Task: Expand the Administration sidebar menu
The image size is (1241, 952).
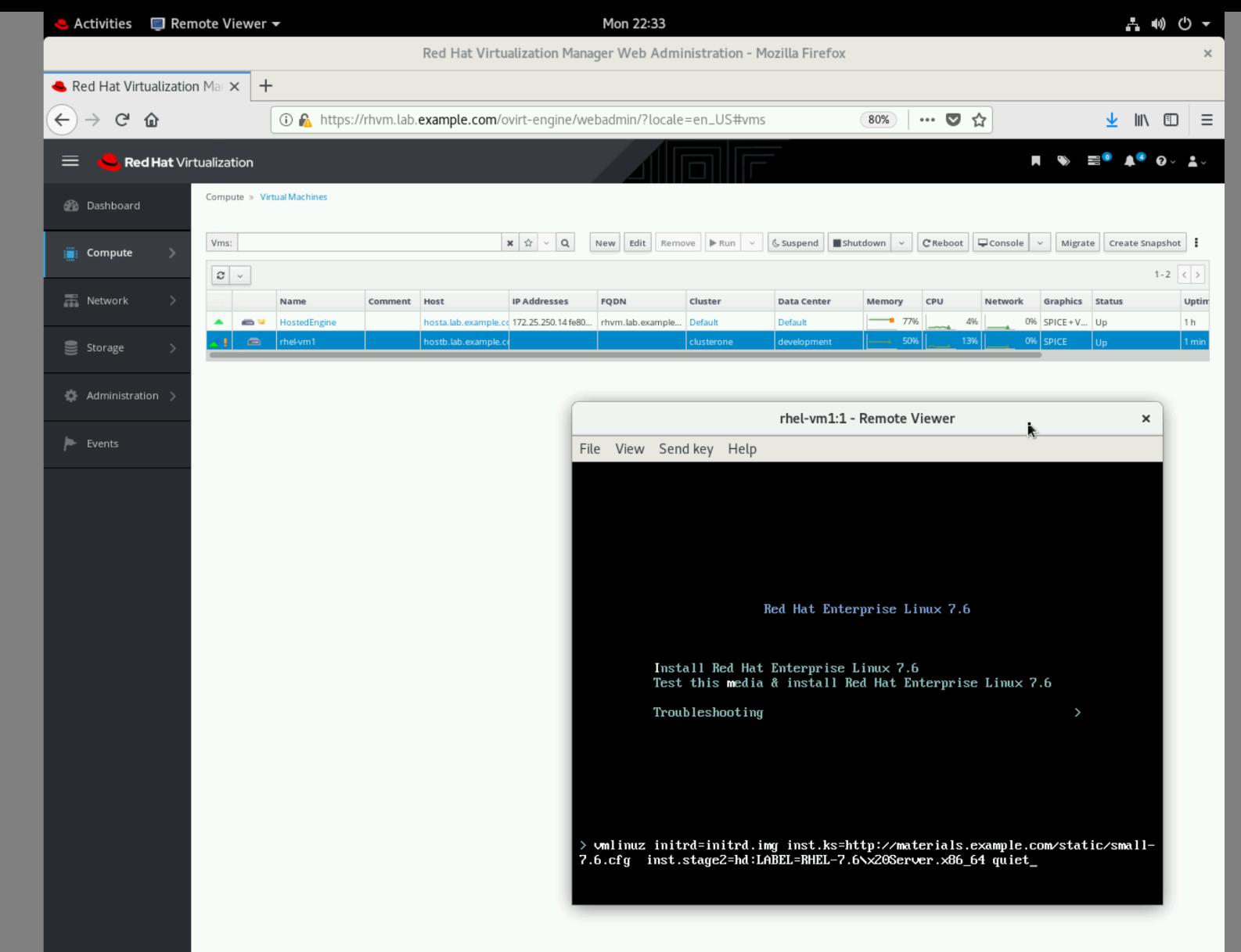Action: point(117,396)
